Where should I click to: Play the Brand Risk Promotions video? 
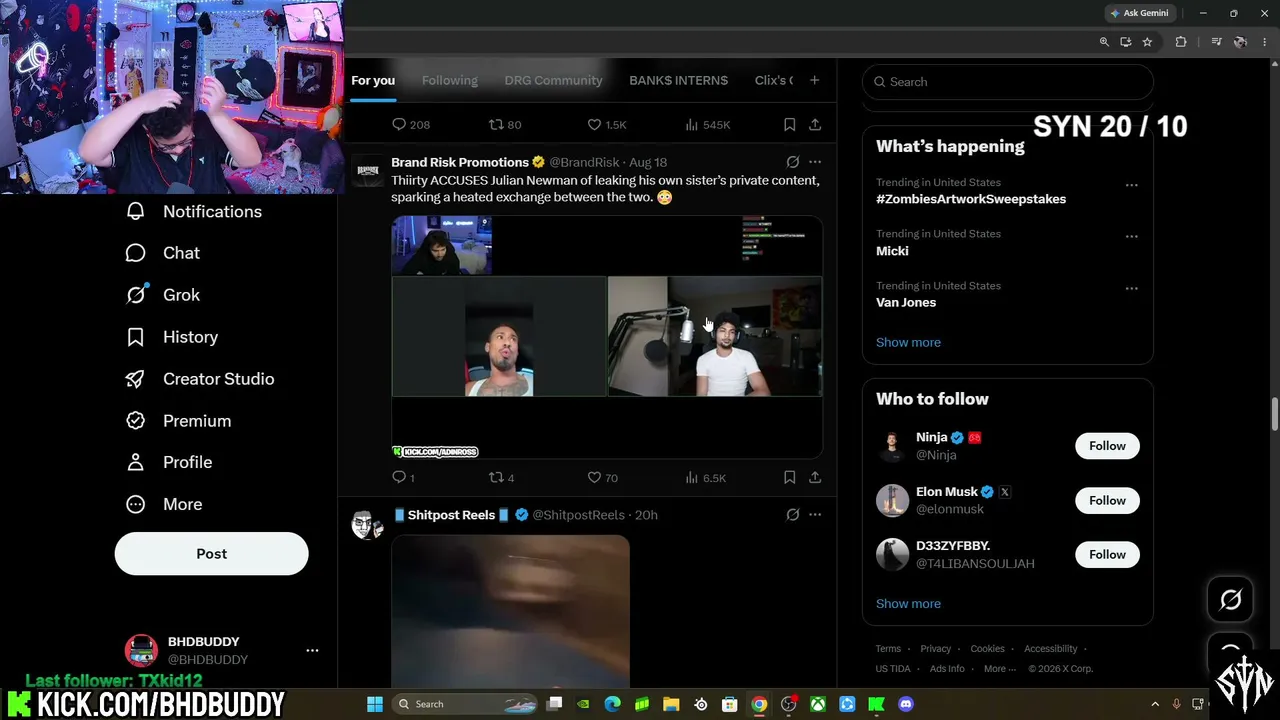[607, 337]
